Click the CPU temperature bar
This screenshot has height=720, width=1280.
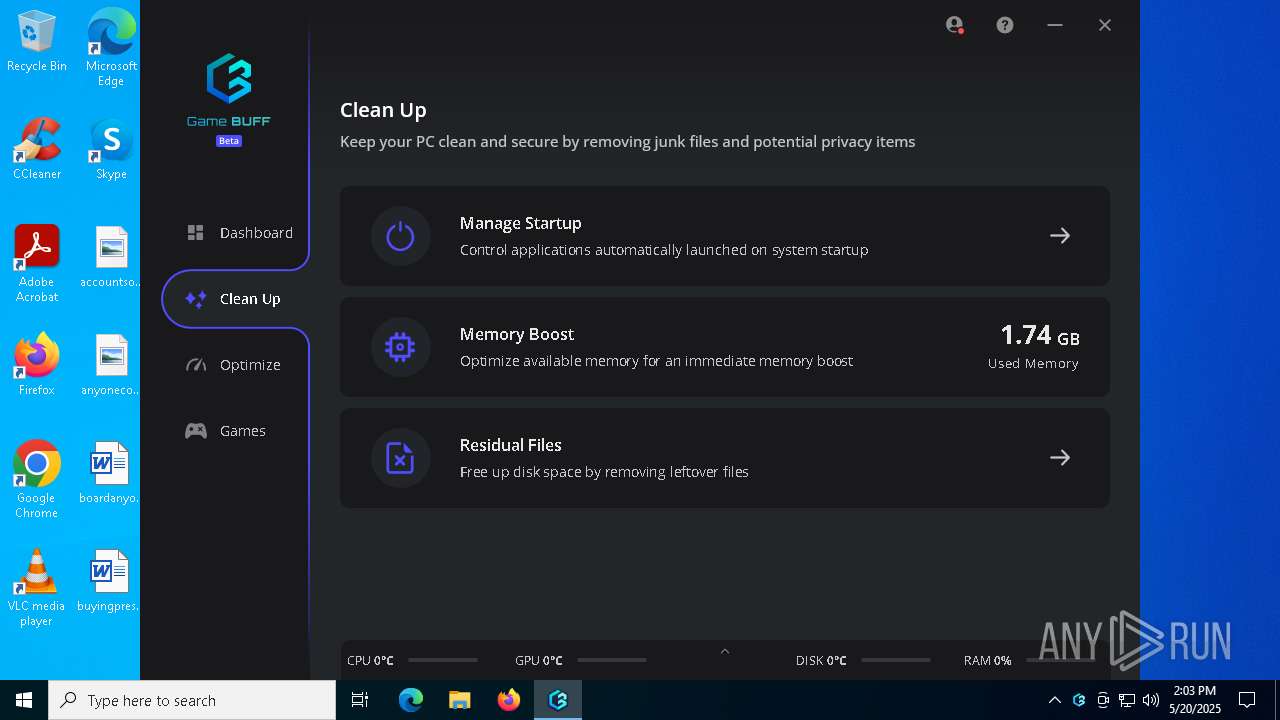[443, 660]
